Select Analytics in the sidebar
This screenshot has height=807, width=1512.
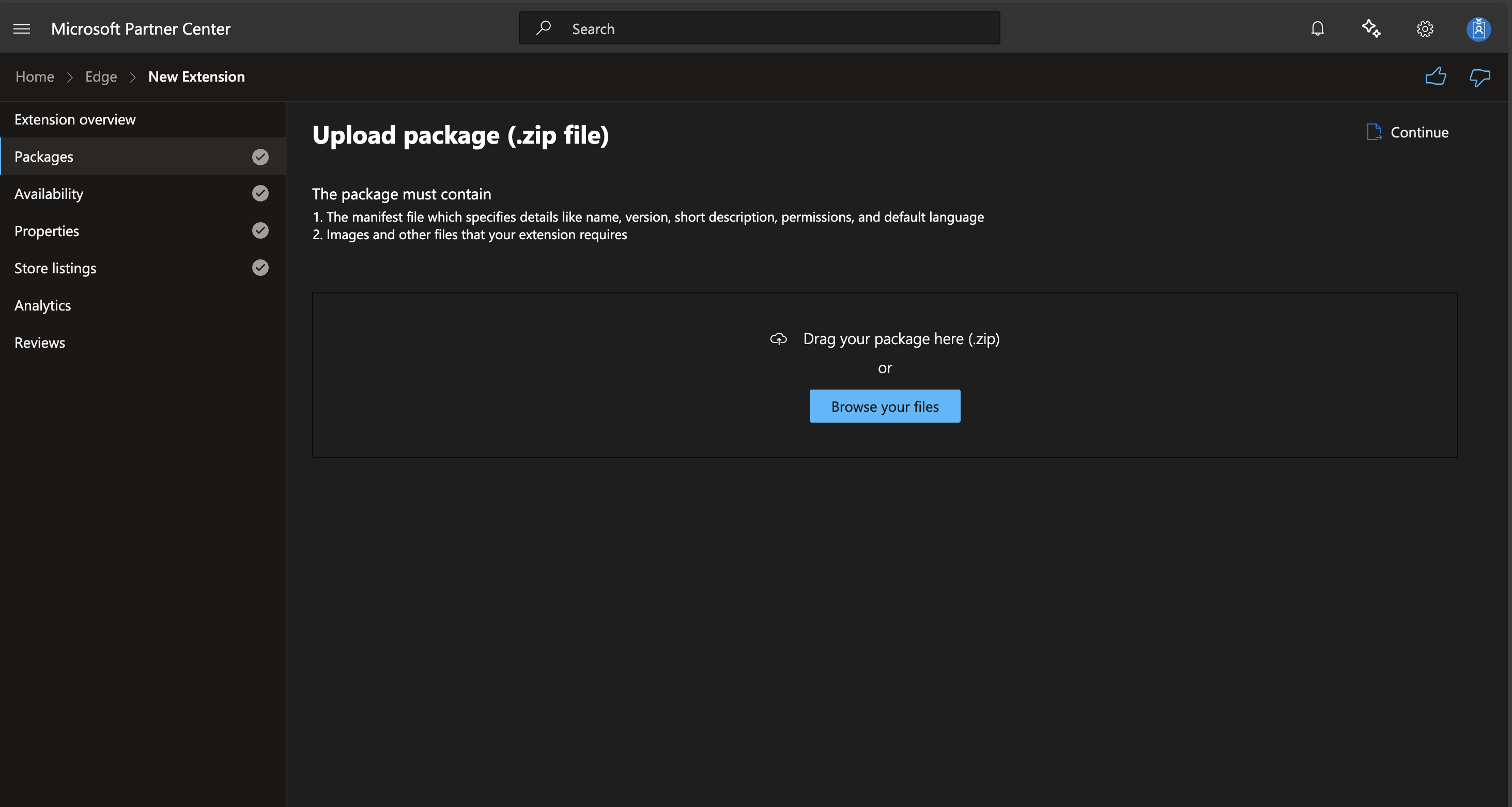pos(42,305)
